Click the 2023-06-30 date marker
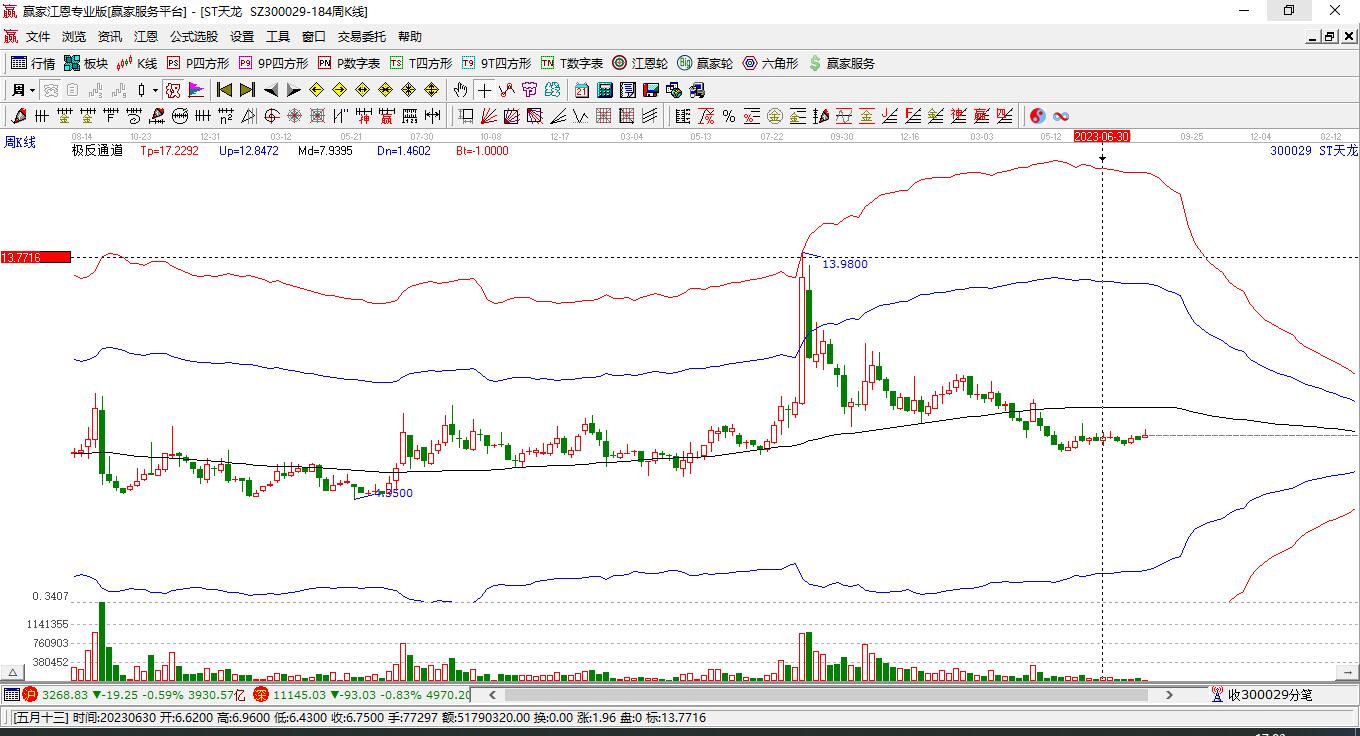The image size is (1360, 736). 1102,136
